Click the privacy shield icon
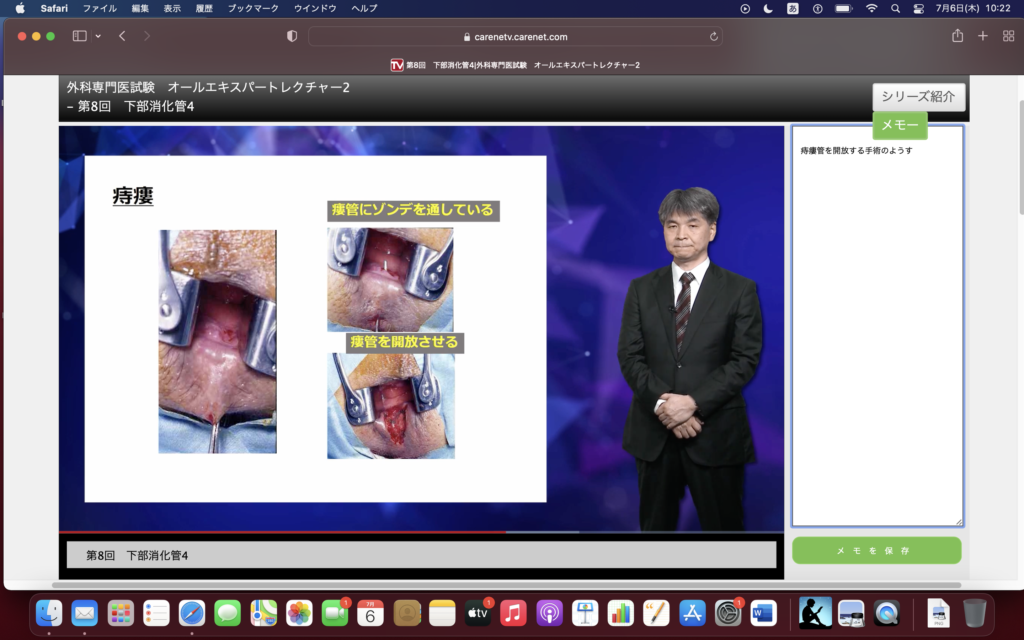Viewport: 1024px width, 640px height. [x=292, y=36]
